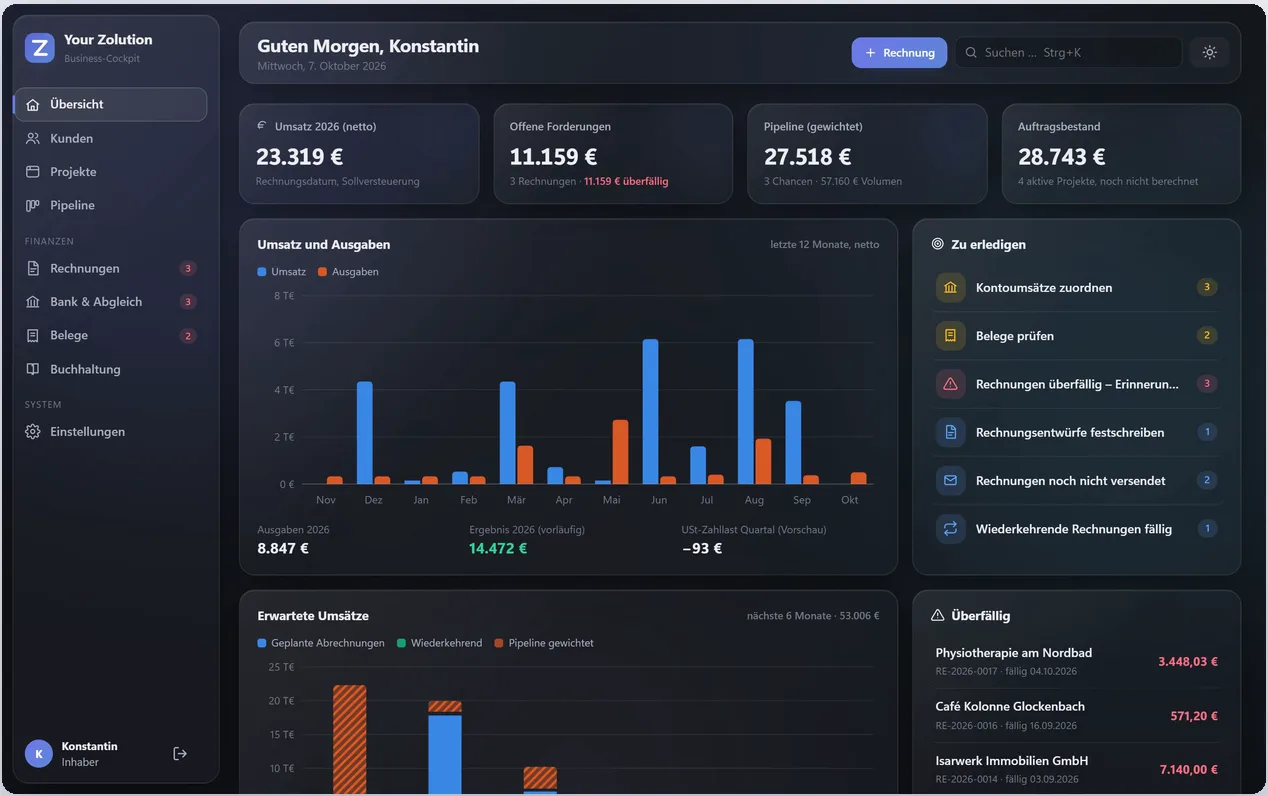Create new invoice with Rechnung button
The height and width of the screenshot is (796, 1268).
[899, 52]
